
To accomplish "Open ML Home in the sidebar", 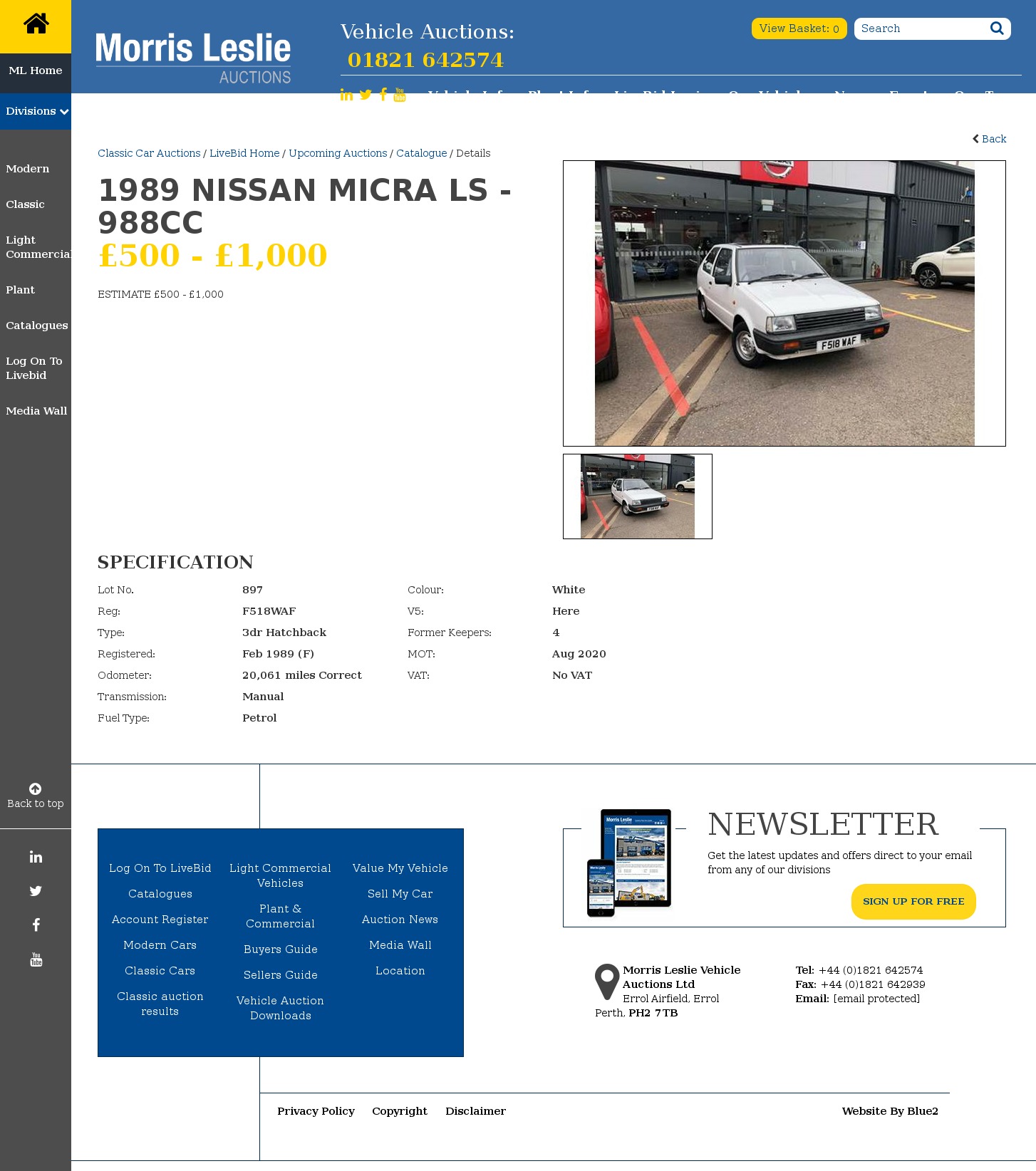I will pos(36,71).
